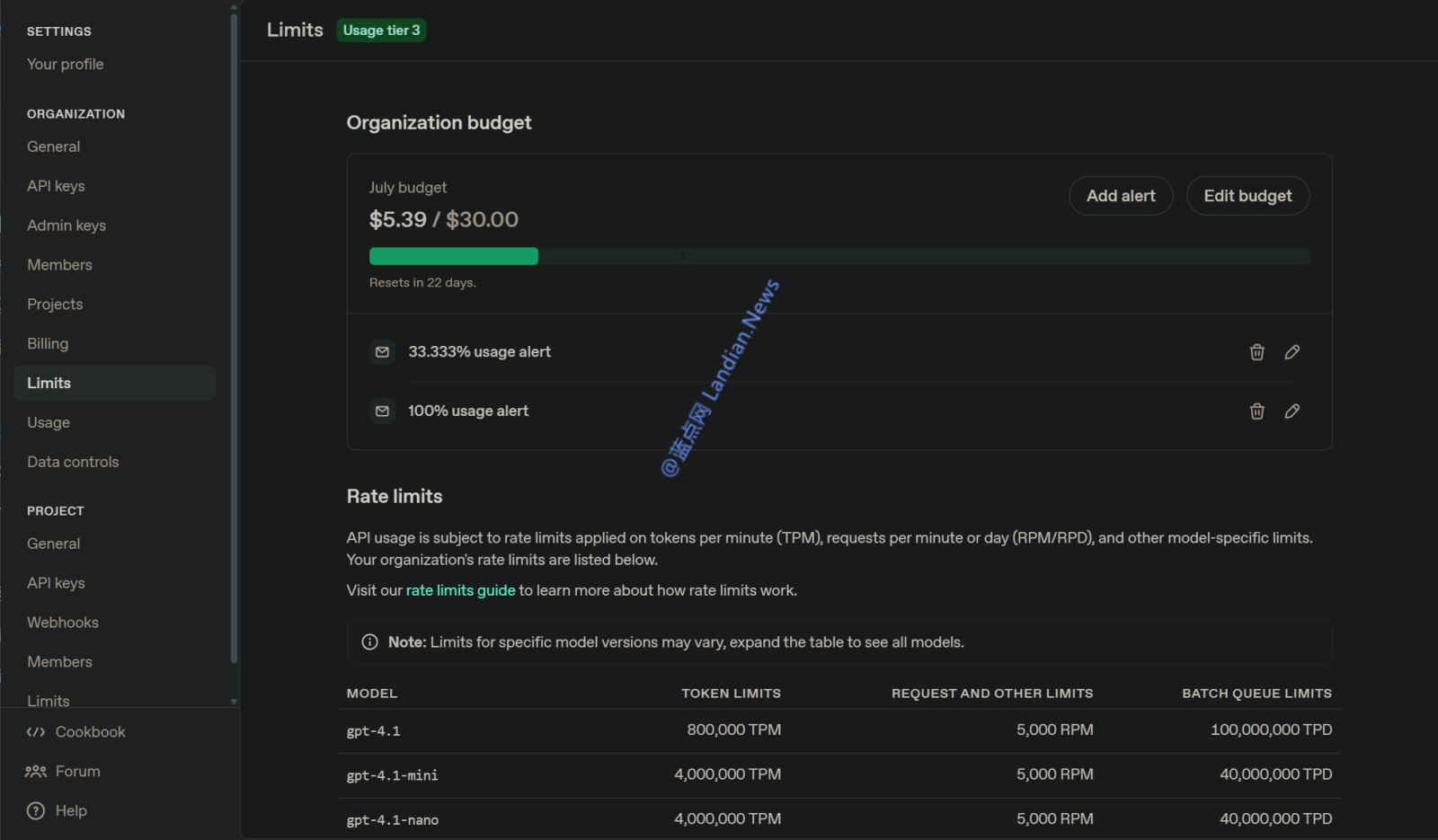Open the Cookbook code icon
The height and width of the screenshot is (840, 1438).
coord(36,732)
